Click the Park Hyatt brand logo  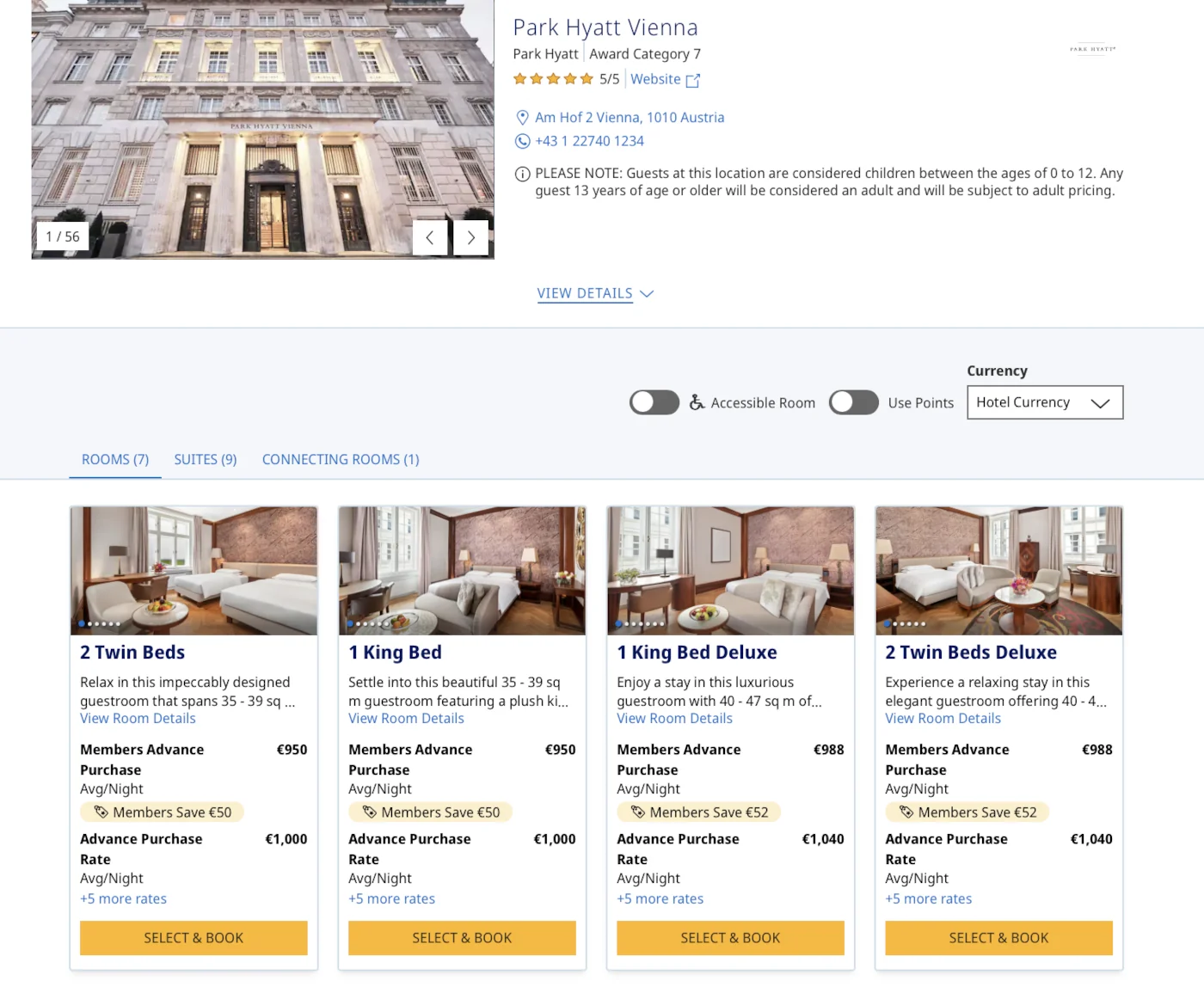coord(1092,49)
